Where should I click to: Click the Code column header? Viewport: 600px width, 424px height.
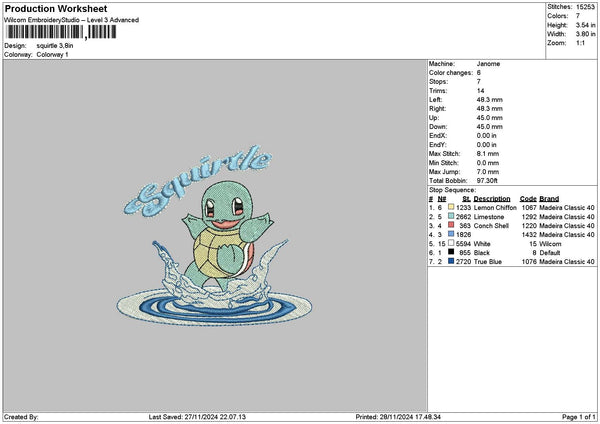pyautogui.click(x=528, y=197)
